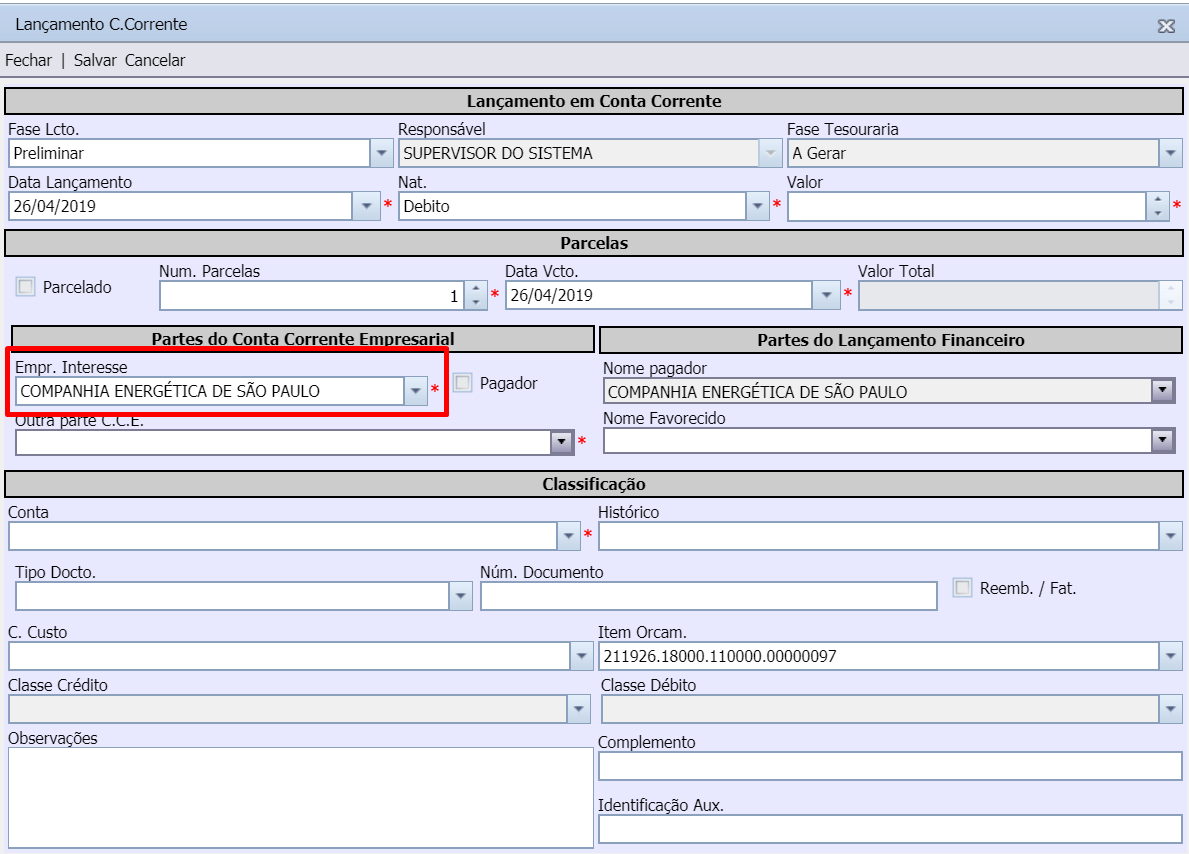Click the Valor Total field
This screenshot has width=1189, height=854.
[x=1009, y=296]
